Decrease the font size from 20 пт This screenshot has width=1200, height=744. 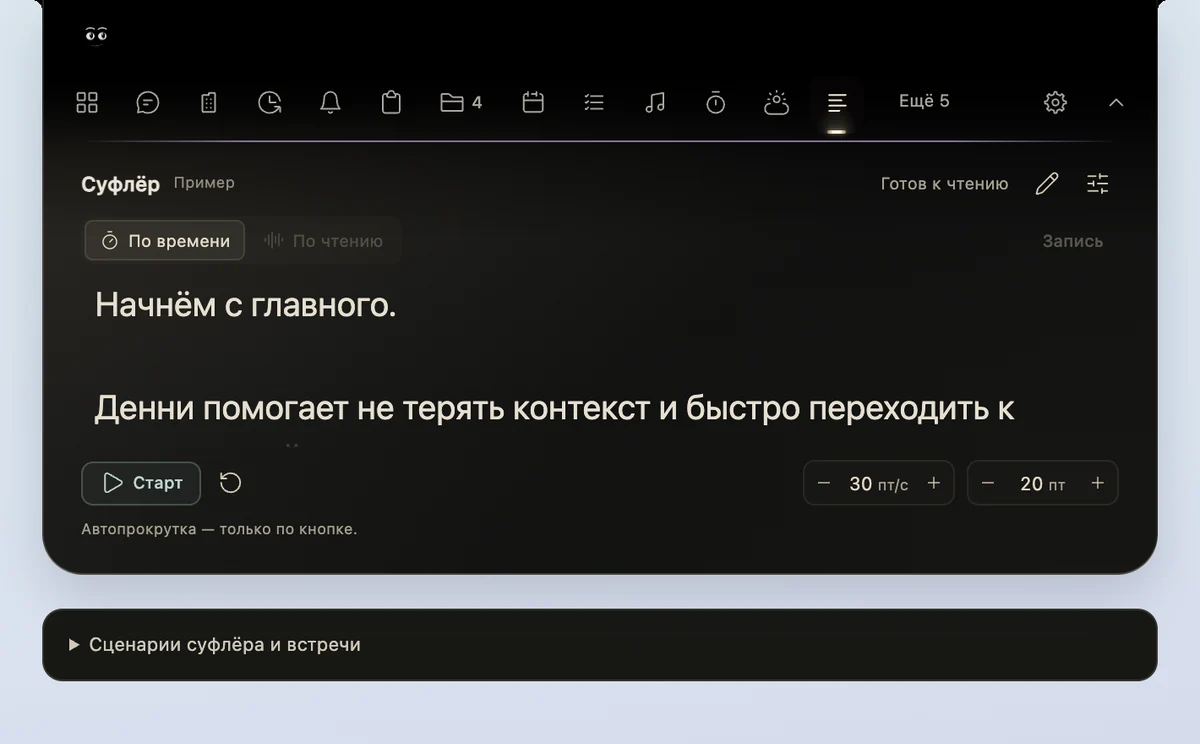pyautogui.click(x=988, y=483)
